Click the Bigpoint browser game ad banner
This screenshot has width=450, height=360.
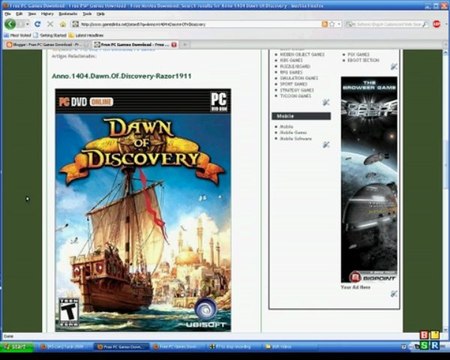click(x=369, y=180)
